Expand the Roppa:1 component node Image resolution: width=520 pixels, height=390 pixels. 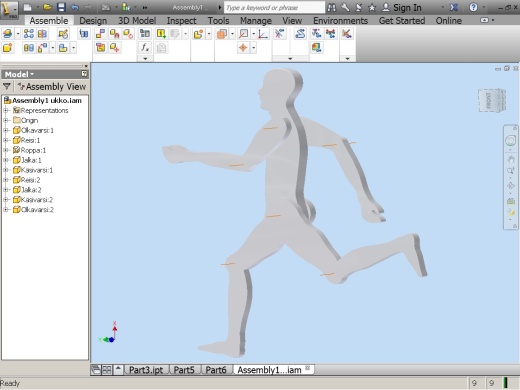coord(6,150)
